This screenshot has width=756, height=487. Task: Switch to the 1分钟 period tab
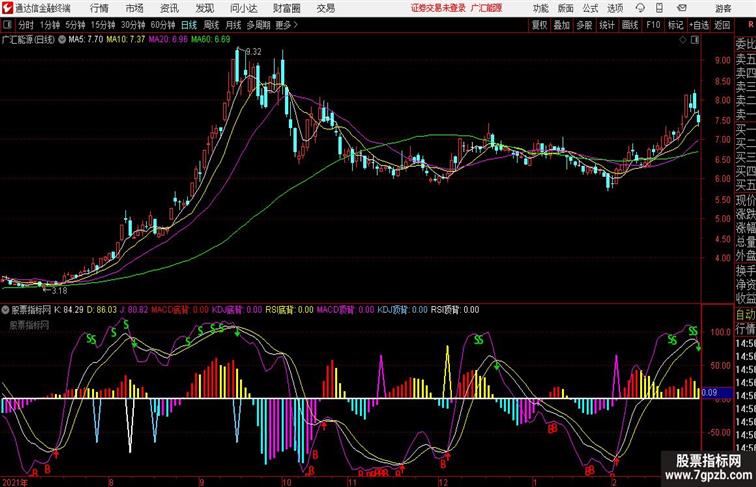click(50, 25)
